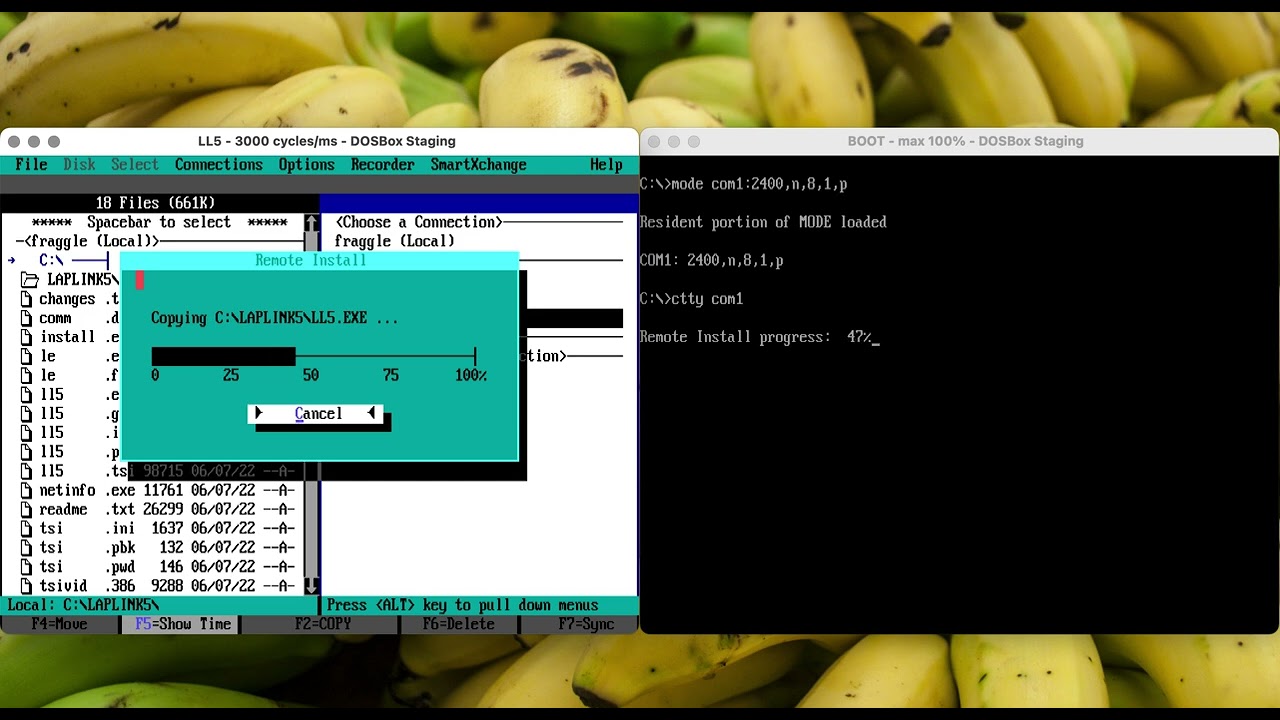Click the "Spacebar to select" heading
This screenshot has height=720, width=1280.
point(158,223)
